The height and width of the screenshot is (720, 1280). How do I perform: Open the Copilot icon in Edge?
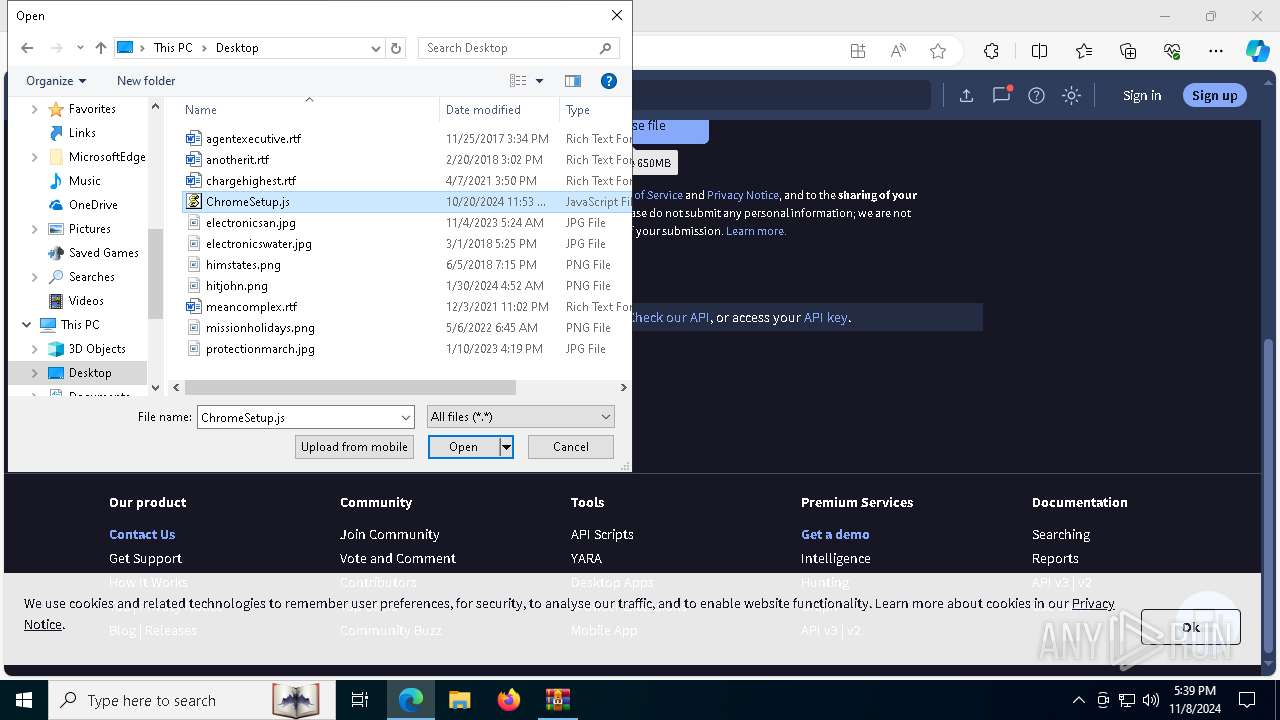[1257, 51]
